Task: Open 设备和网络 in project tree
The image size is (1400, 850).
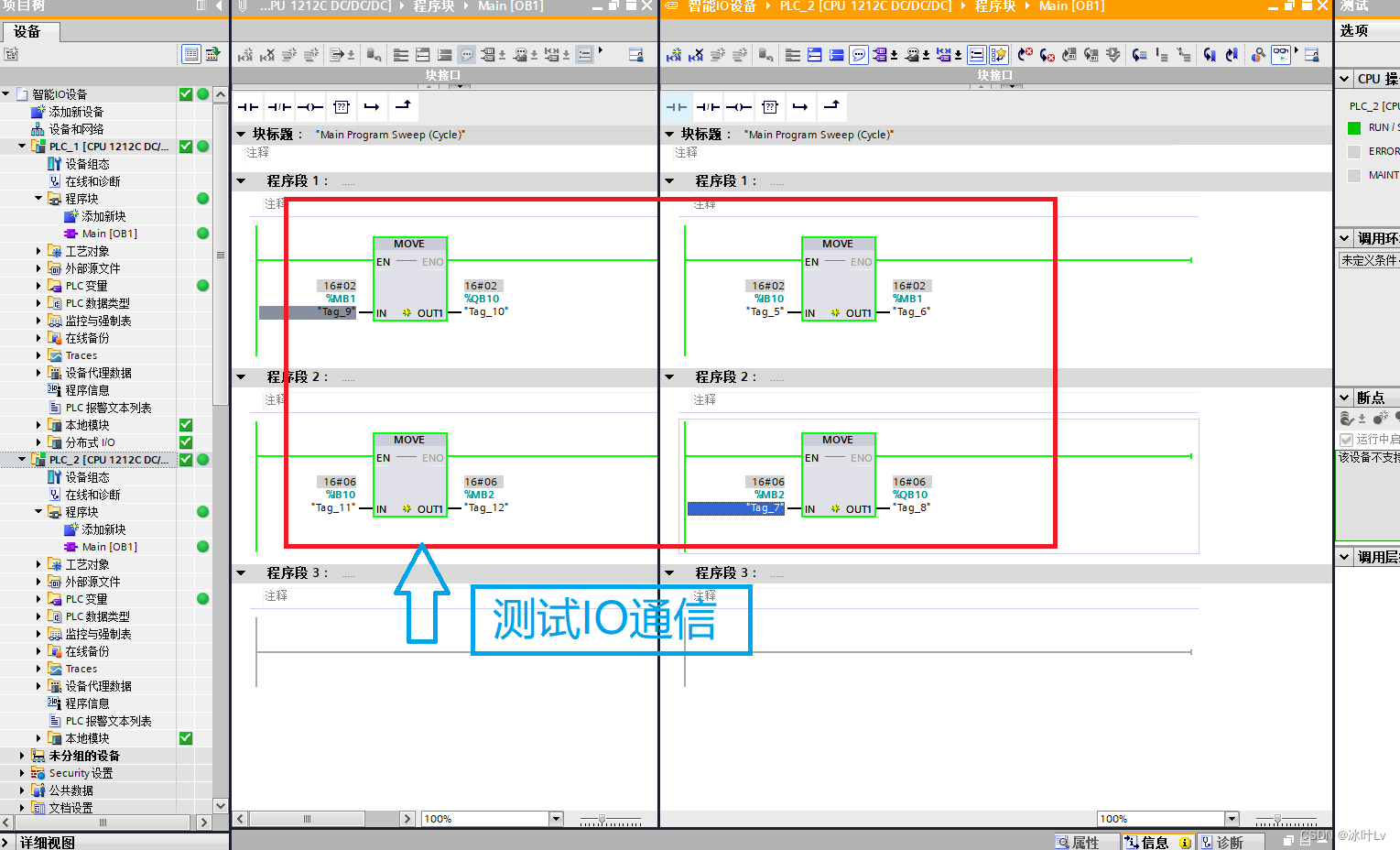Action: tap(76, 129)
